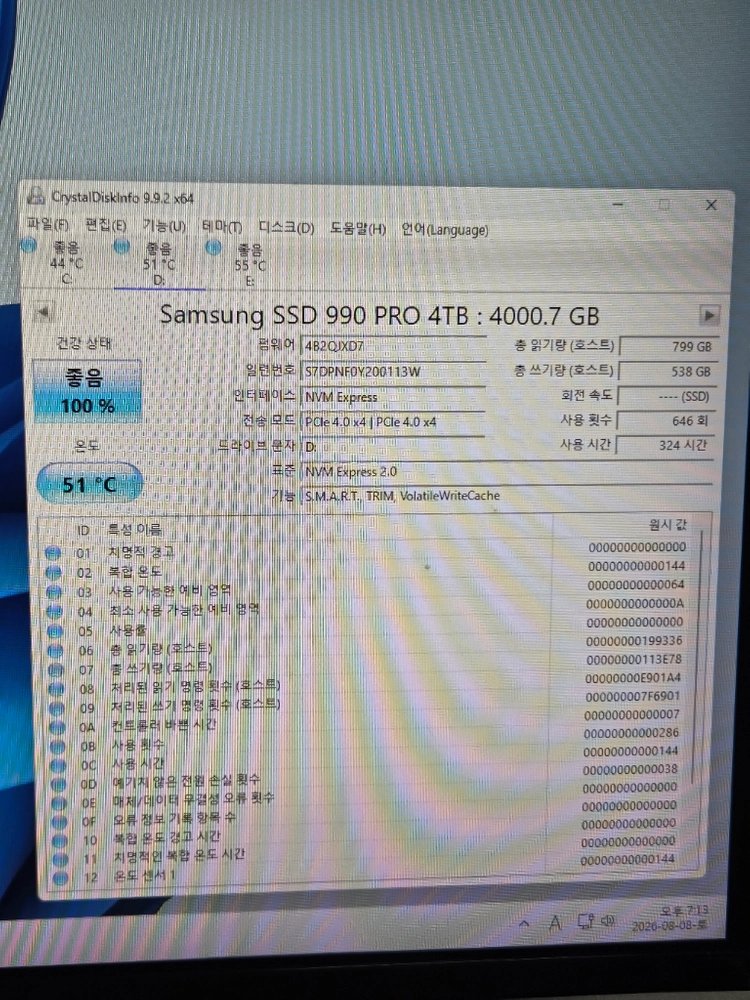
Task: Open the 도움말(H) menu
Action: point(358,228)
